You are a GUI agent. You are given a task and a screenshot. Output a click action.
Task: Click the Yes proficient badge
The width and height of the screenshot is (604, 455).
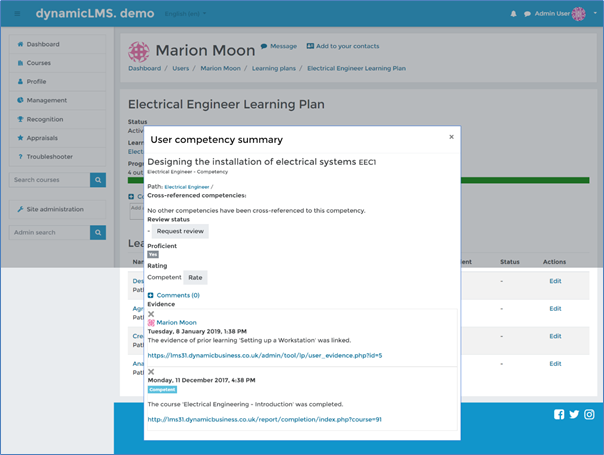pyautogui.click(x=153, y=255)
